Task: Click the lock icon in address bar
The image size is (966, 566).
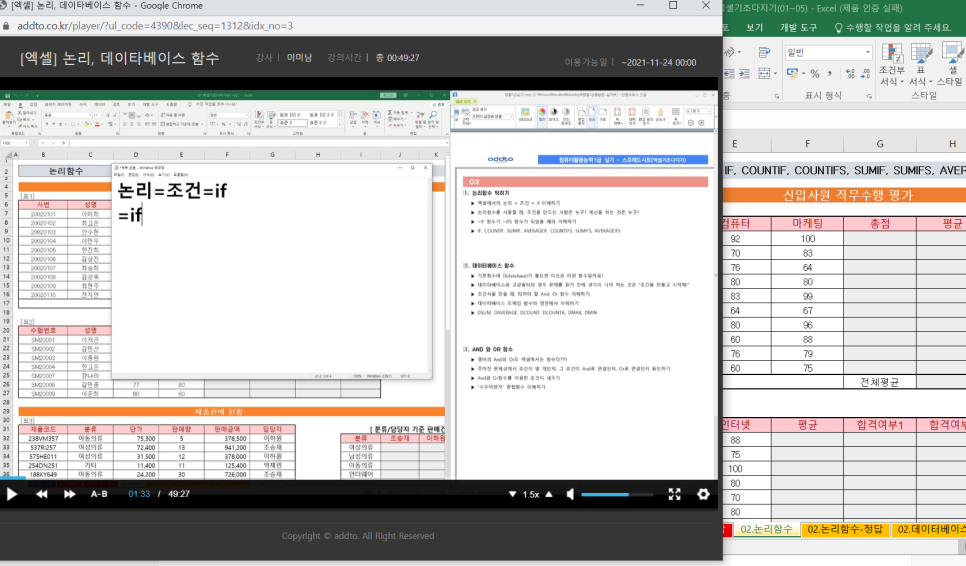Action: coord(6,26)
